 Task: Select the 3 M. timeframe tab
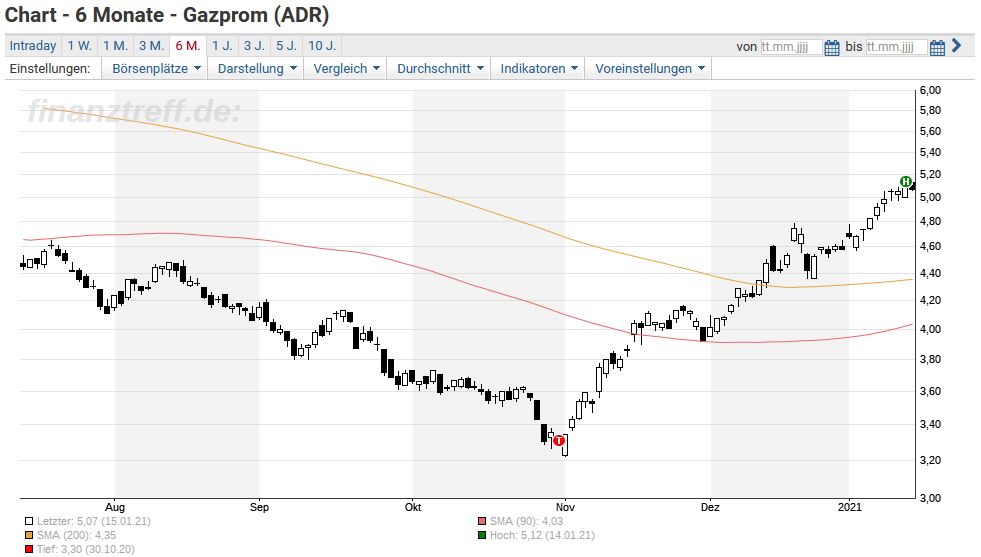[x=151, y=46]
